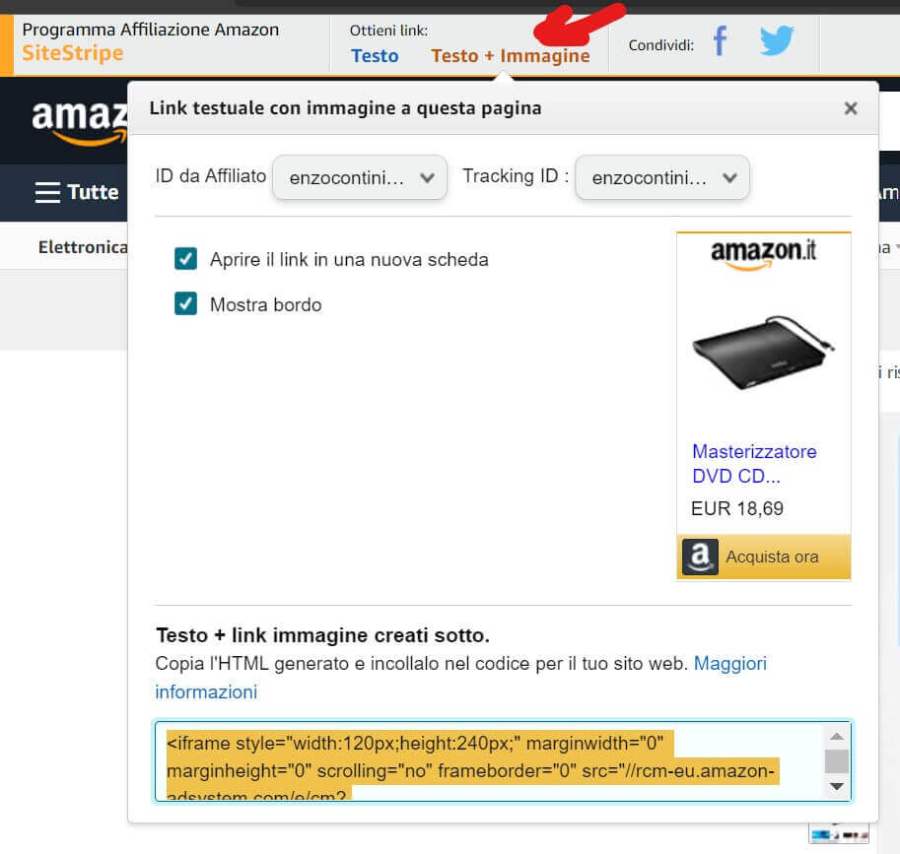Select the Testo link type
The width and height of the screenshot is (900, 854).
(x=375, y=56)
